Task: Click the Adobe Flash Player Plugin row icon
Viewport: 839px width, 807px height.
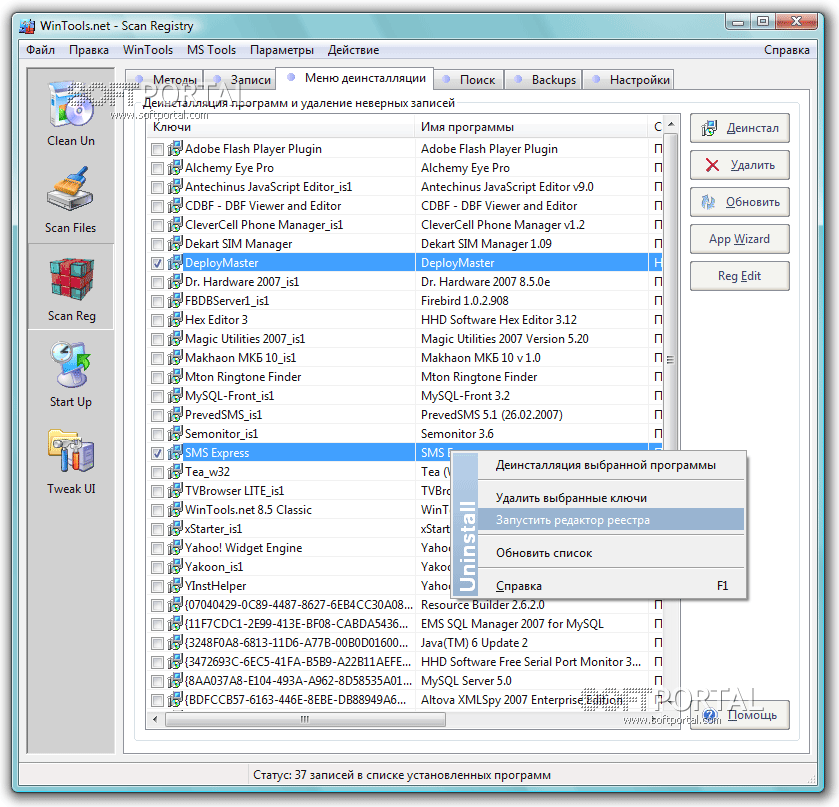Action: [175, 148]
